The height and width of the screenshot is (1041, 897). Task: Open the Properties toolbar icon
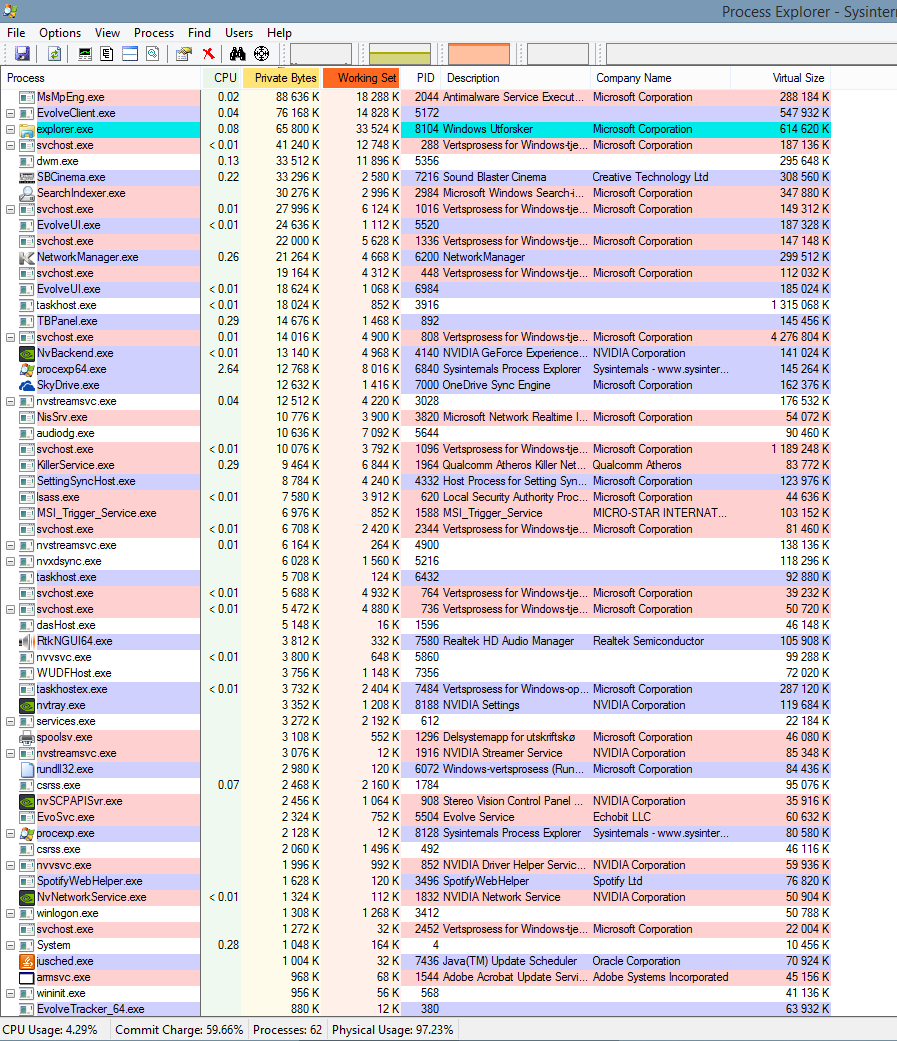point(184,54)
